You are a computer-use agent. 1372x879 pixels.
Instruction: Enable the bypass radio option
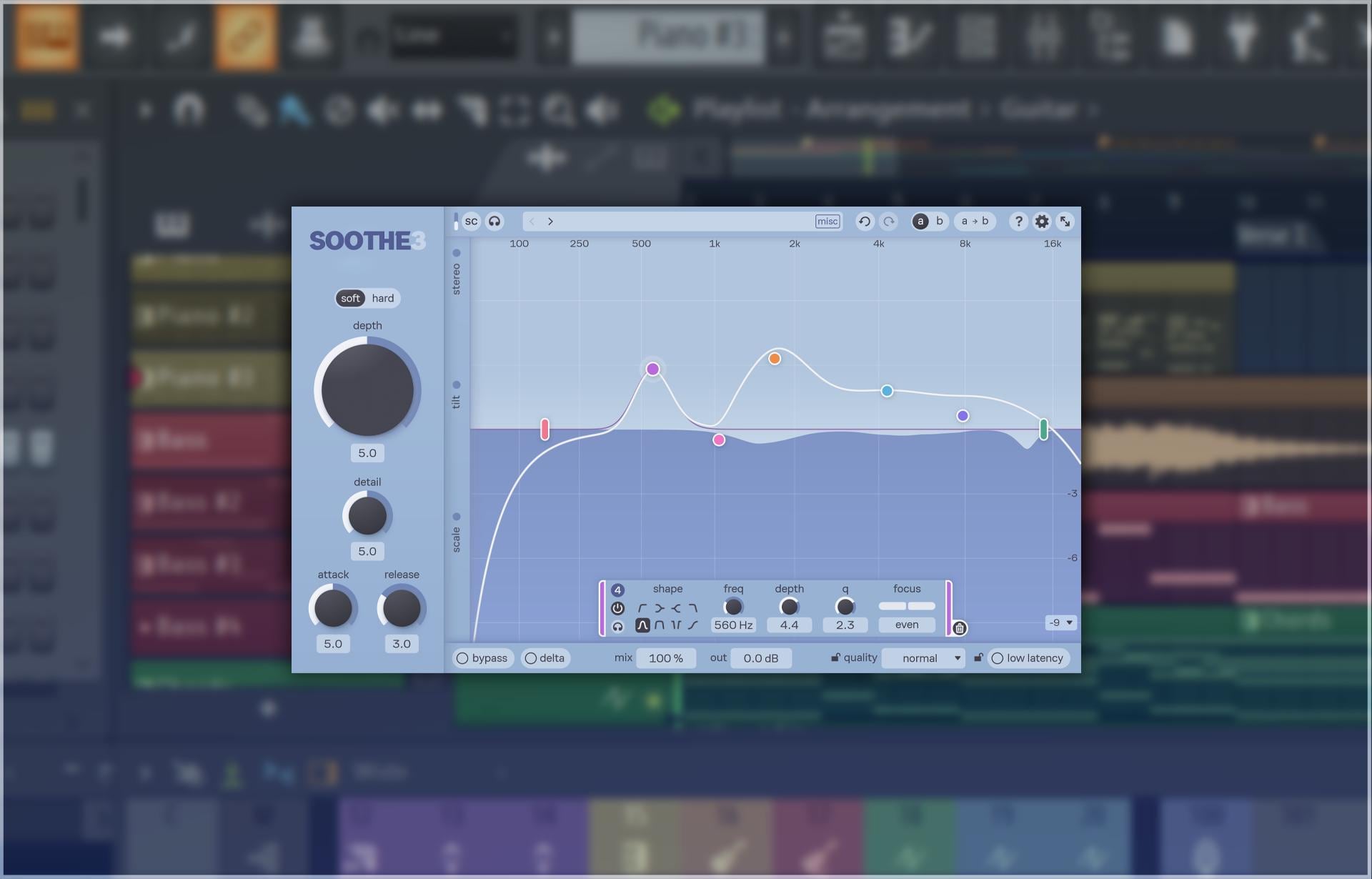[482, 658]
